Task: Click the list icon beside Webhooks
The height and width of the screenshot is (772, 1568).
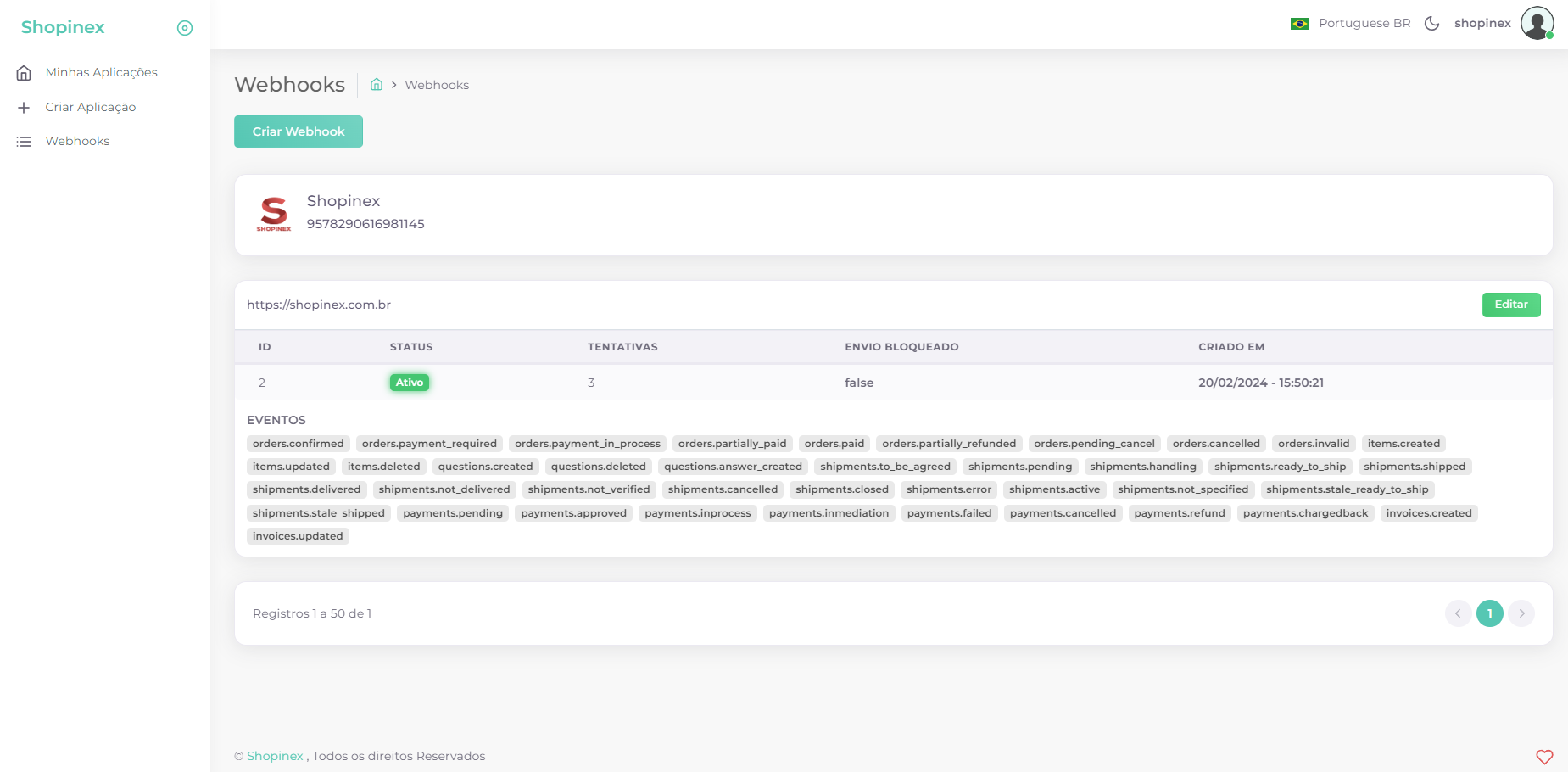Action: (x=24, y=142)
